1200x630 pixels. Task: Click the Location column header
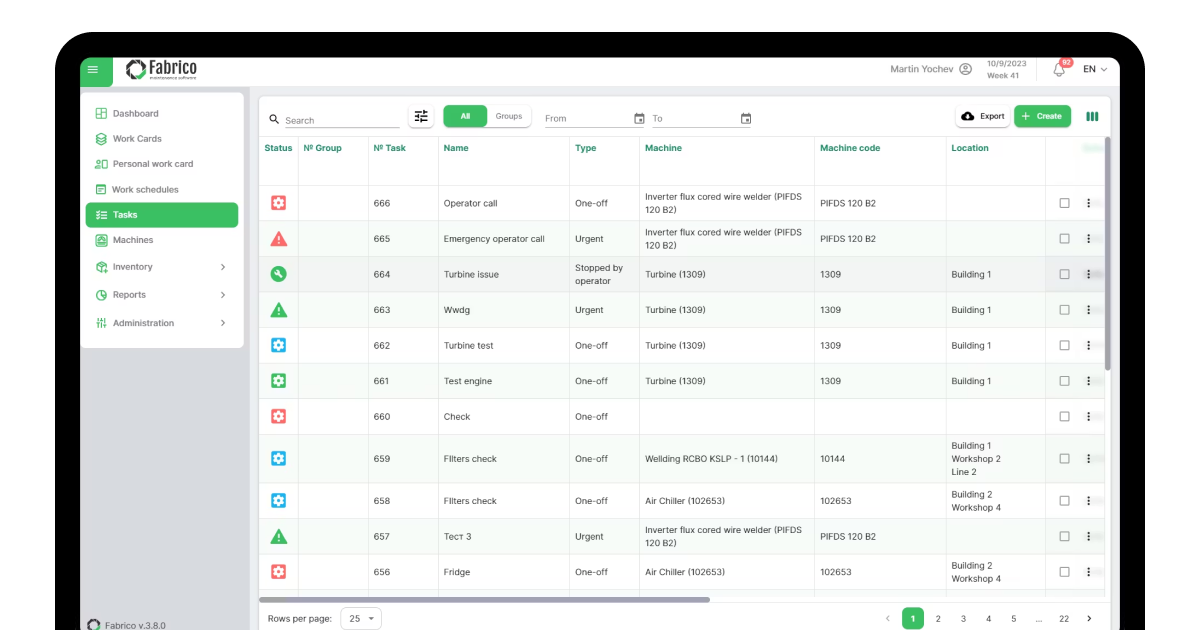click(970, 148)
